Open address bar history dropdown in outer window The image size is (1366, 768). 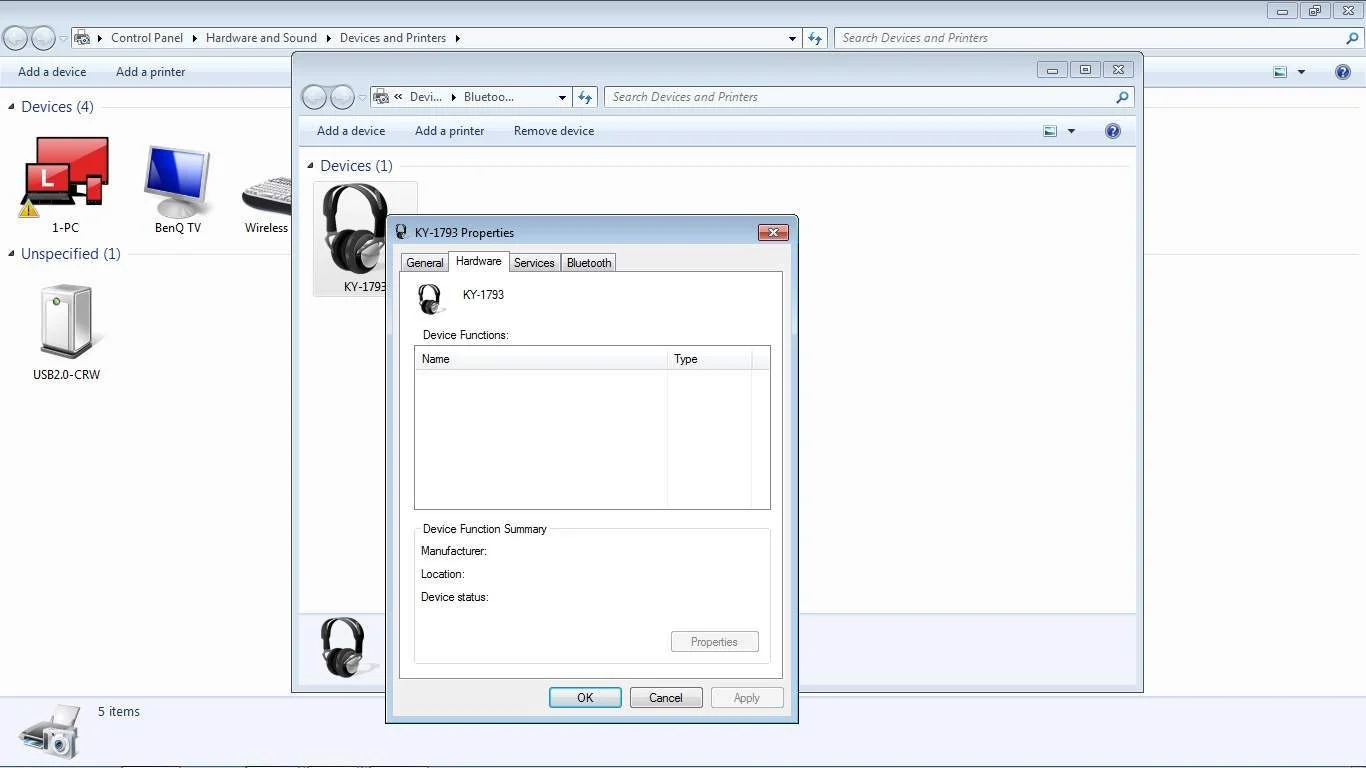pyautogui.click(x=792, y=38)
